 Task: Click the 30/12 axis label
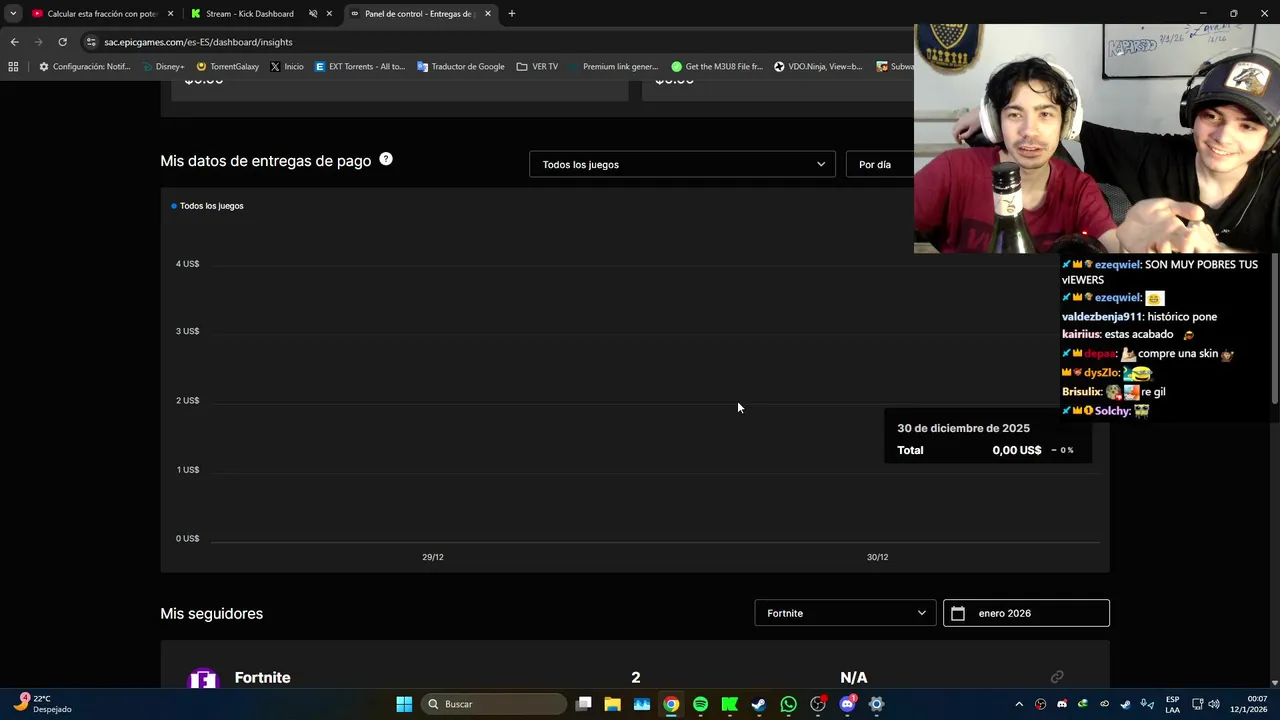[x=877, y=557]
